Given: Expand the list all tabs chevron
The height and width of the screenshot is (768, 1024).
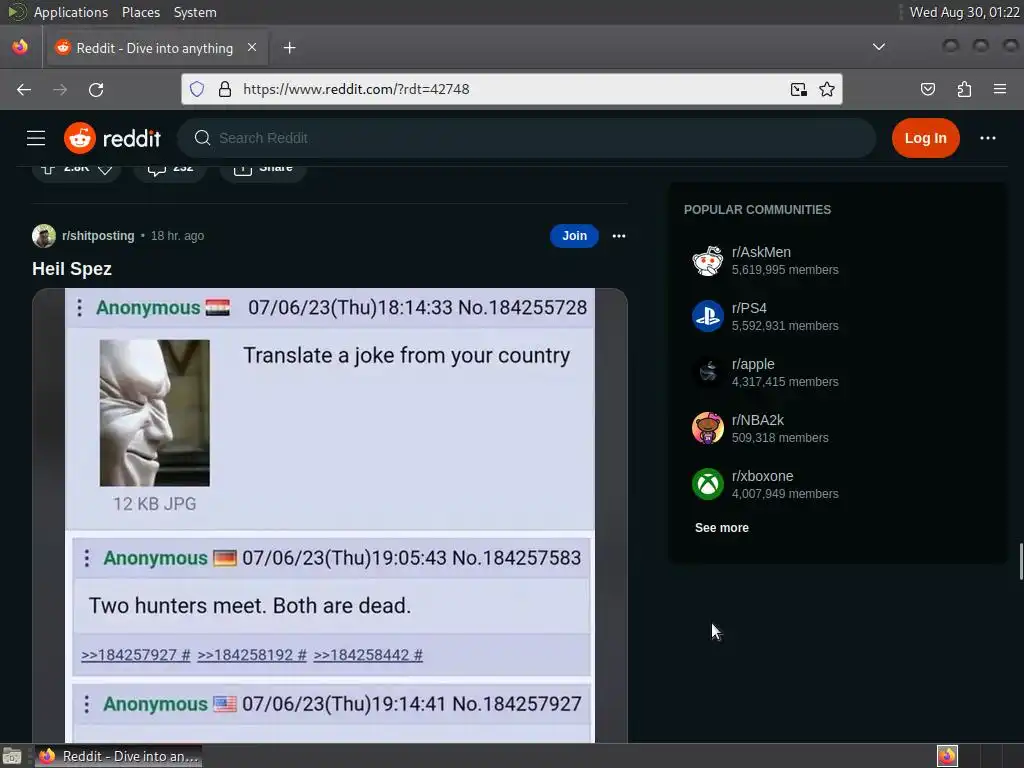Looking at the screenshot, I should pyautogui.click(x=879, y=47).
